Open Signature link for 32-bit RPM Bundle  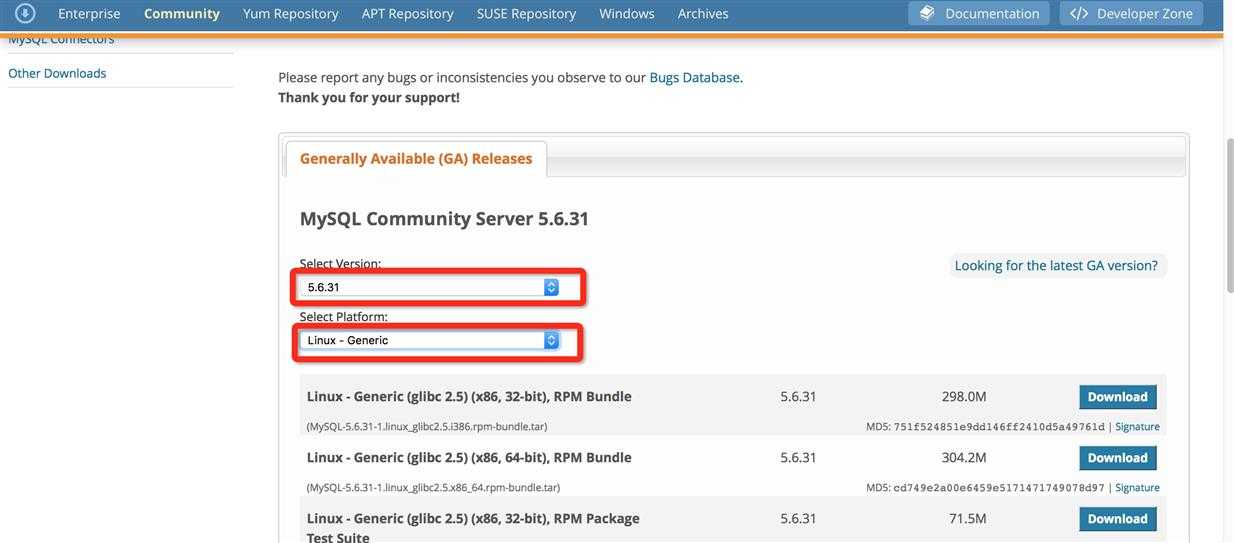pos(1138,427)
